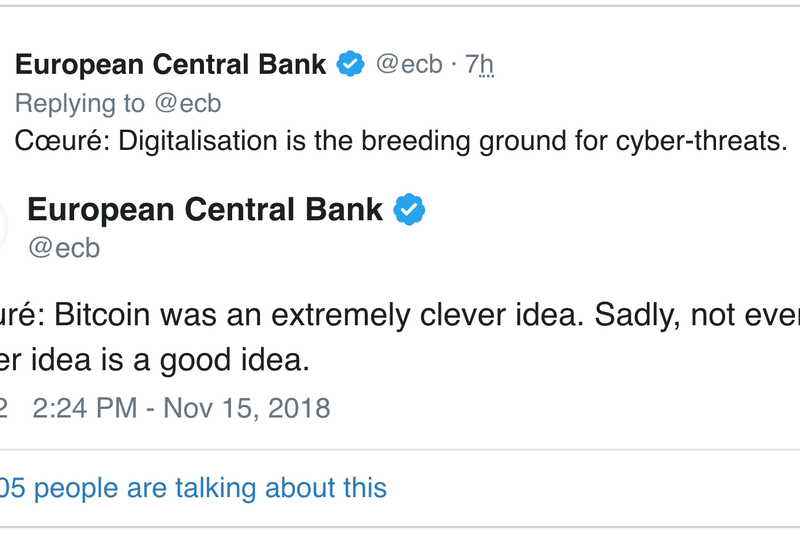Click the "Nov 15, 2018" date
This screenshot has width=800, height=534.
(x=247, y=408)
